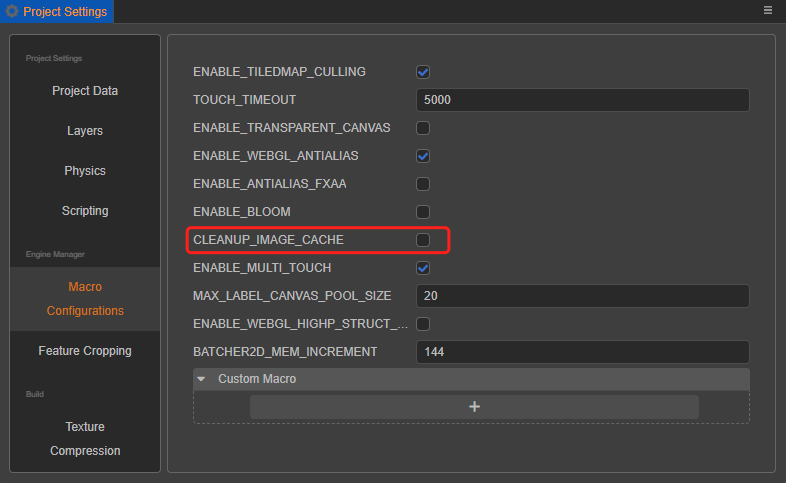Click the MAX_LABEL_CANVAS_POOL_SIZE input field

coord(582,296)
